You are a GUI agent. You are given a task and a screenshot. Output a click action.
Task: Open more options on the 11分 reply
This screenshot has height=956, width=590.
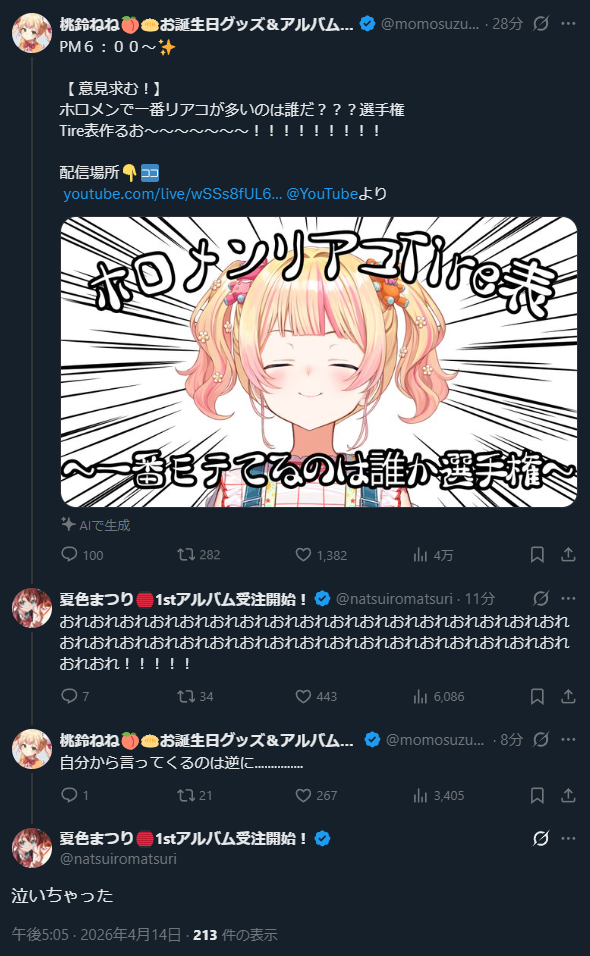coord(568,599)
